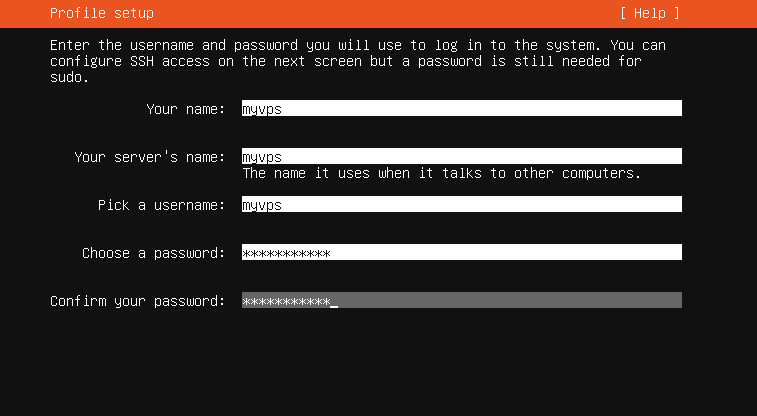757x416 pixels.
Task: Click the instruction paragraph mentioning SSH access
Action: [358, 61]
